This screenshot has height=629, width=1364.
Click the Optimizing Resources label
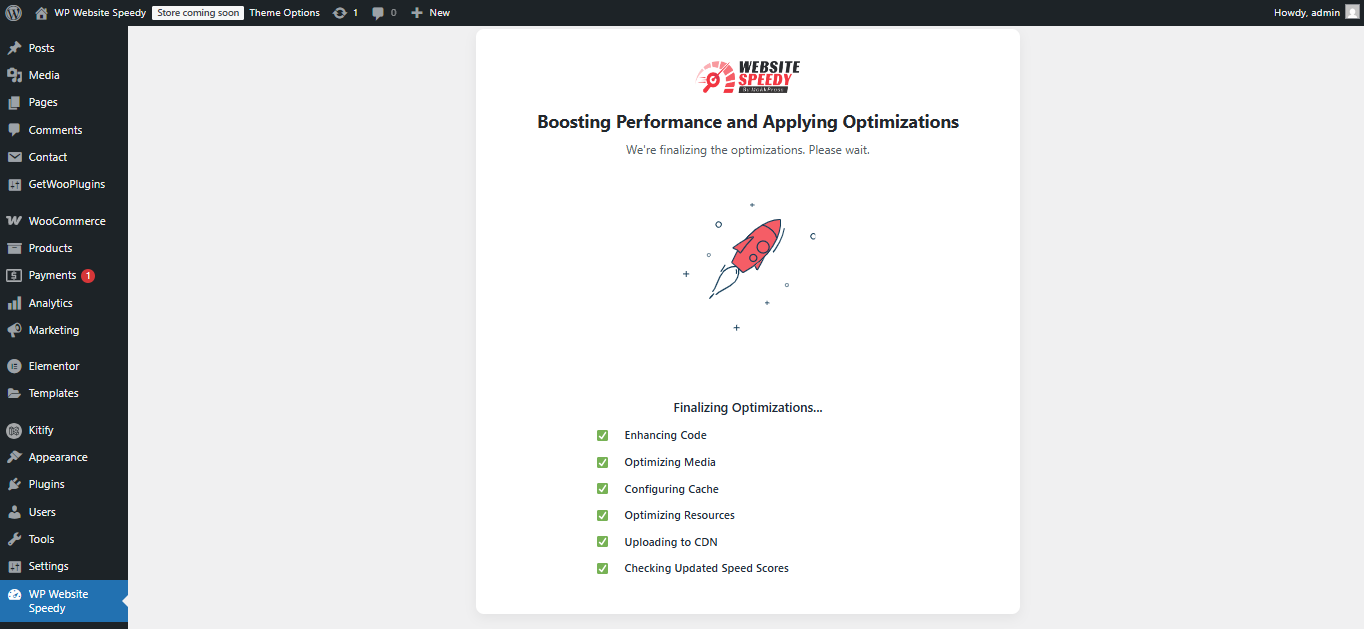click(x=680, y=515)
